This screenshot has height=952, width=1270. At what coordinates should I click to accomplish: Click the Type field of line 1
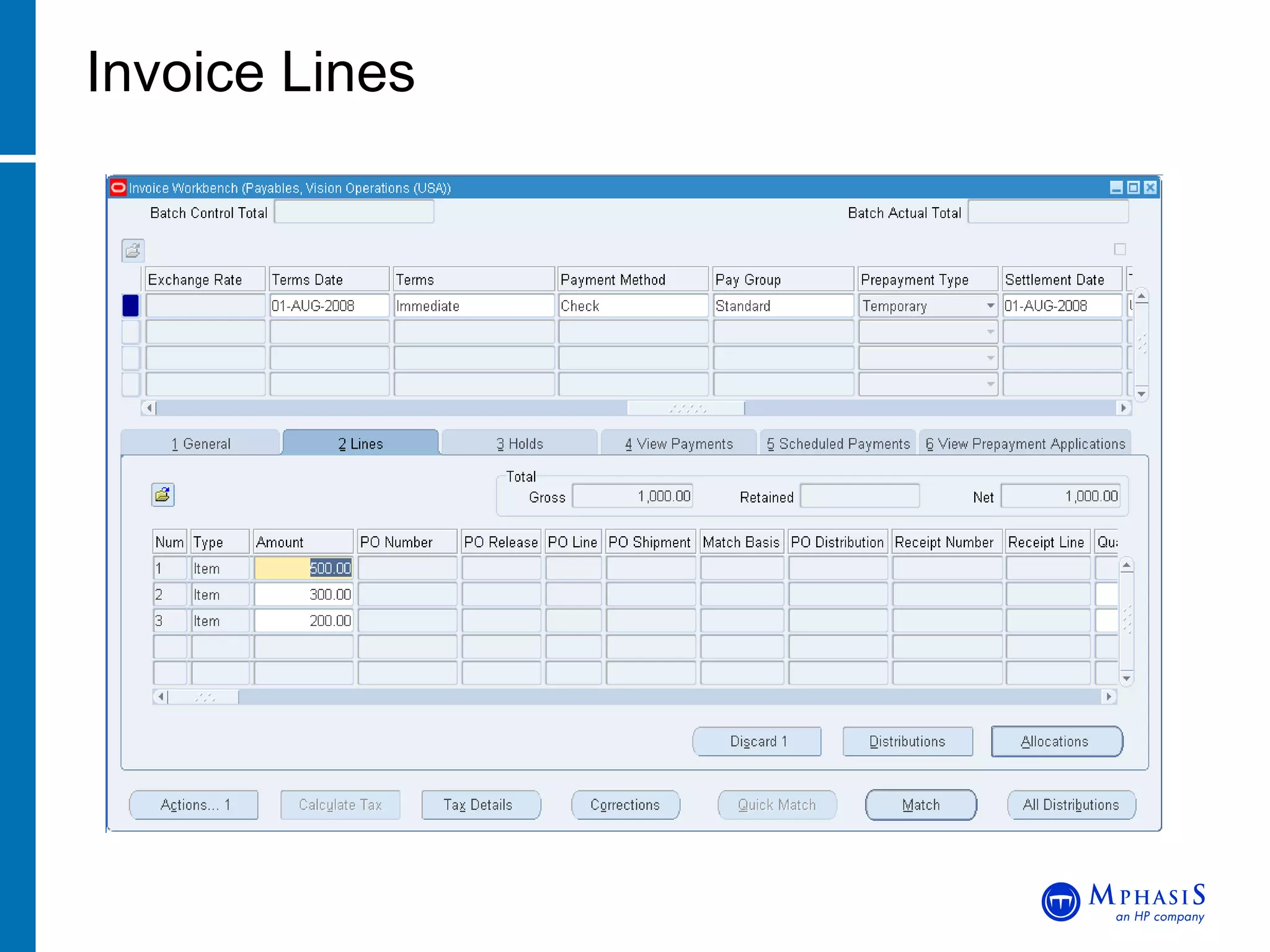click(x=220, y=568)
